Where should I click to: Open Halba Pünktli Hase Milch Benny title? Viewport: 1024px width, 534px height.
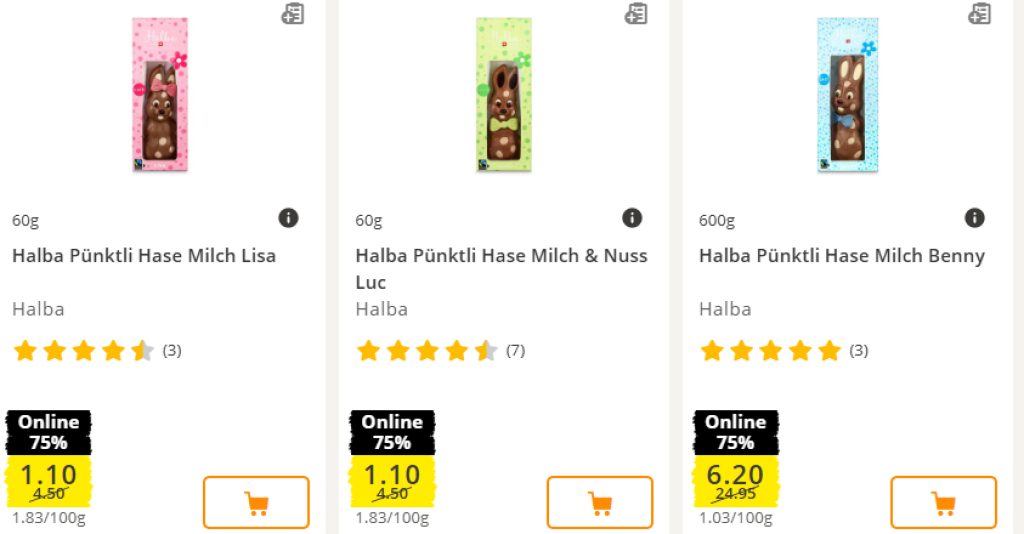[x=842, y=256]
